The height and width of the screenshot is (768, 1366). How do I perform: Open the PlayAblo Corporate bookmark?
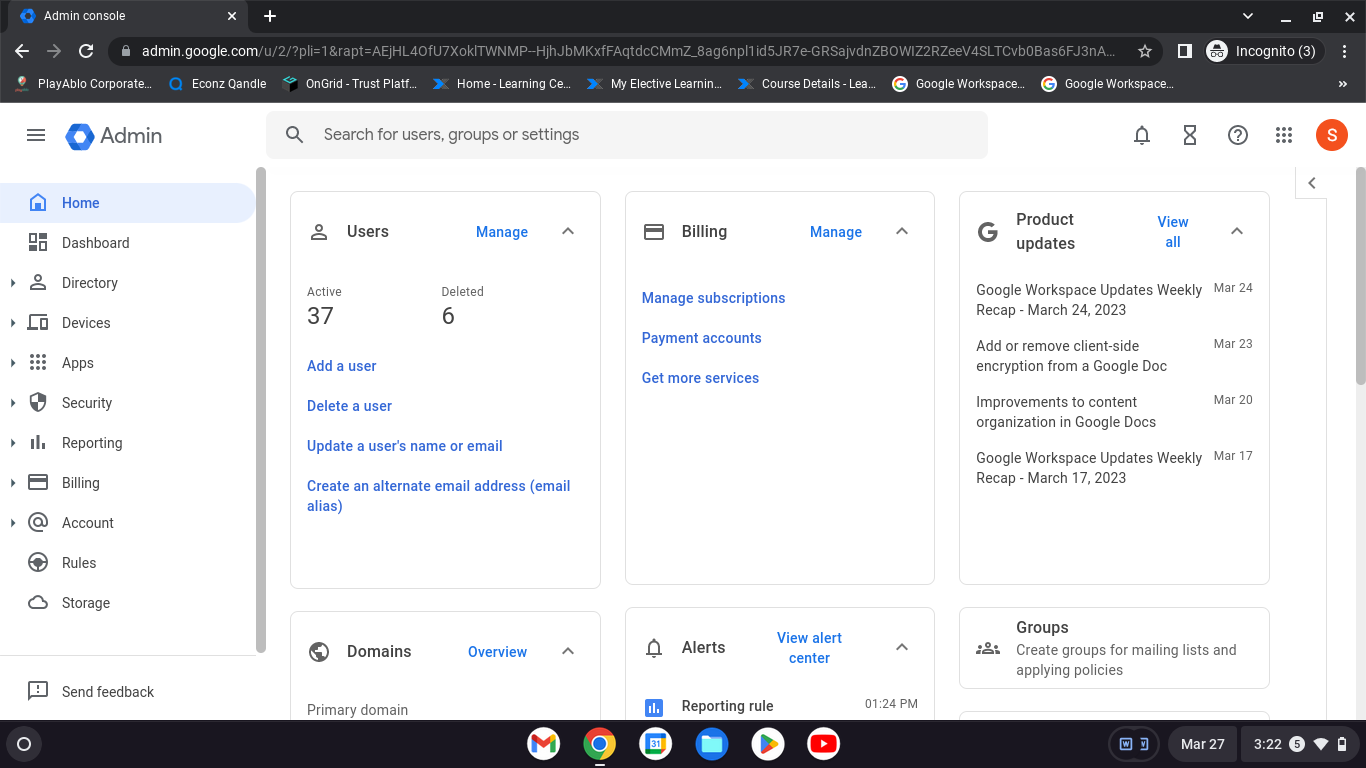pos(84,84)
